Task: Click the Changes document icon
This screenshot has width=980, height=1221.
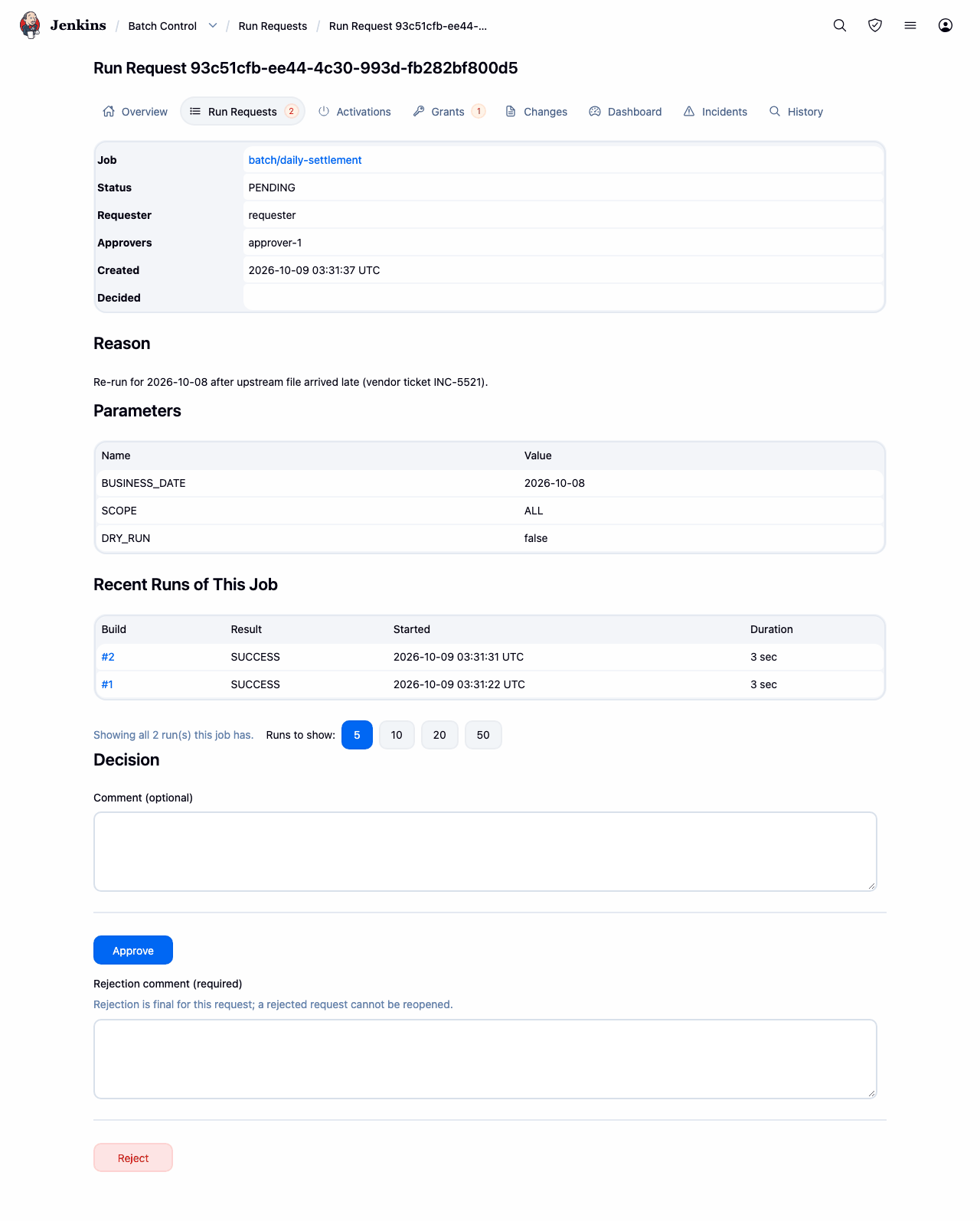Action: click(x=511, y=111)
